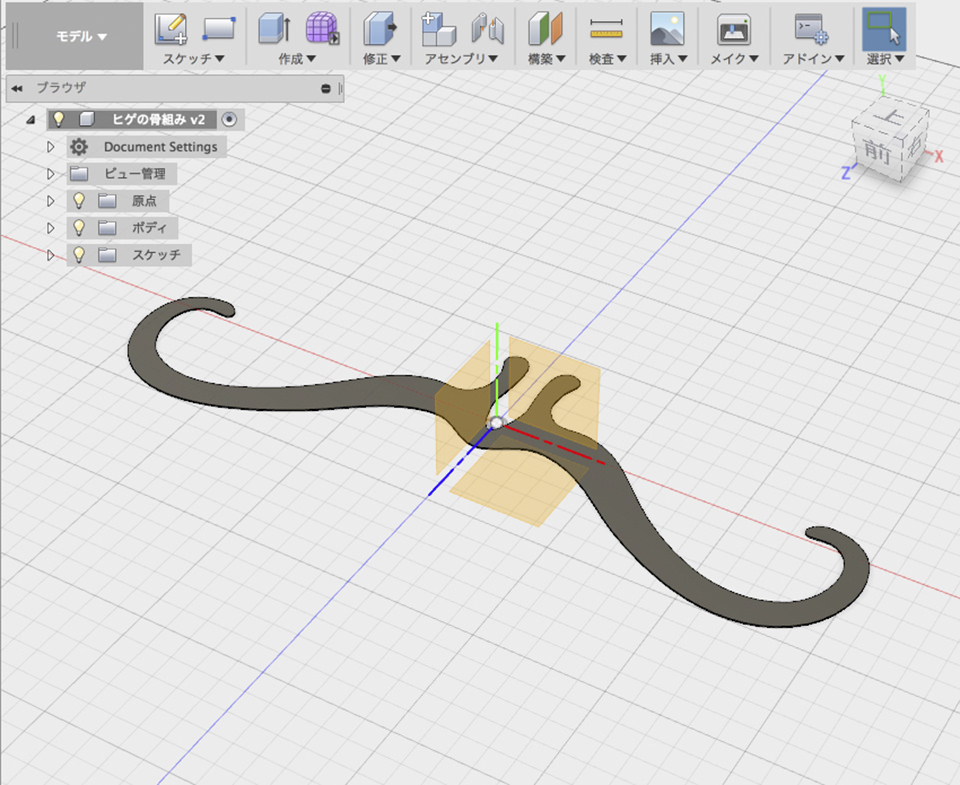This screenshot has width=960, height=785.
Task: Select the Measure ruler icon
Action: point(606,29)
